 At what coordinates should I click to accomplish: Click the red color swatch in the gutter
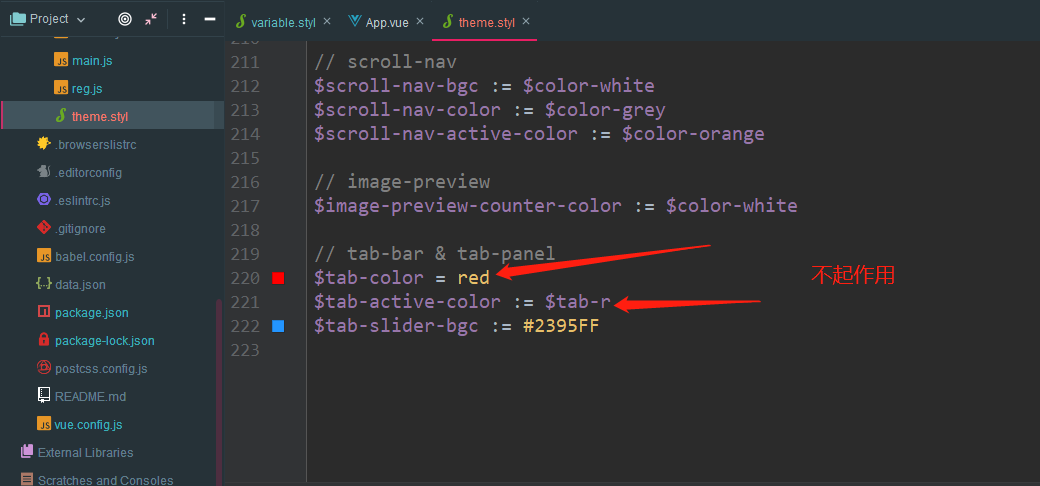coord(278,278)
